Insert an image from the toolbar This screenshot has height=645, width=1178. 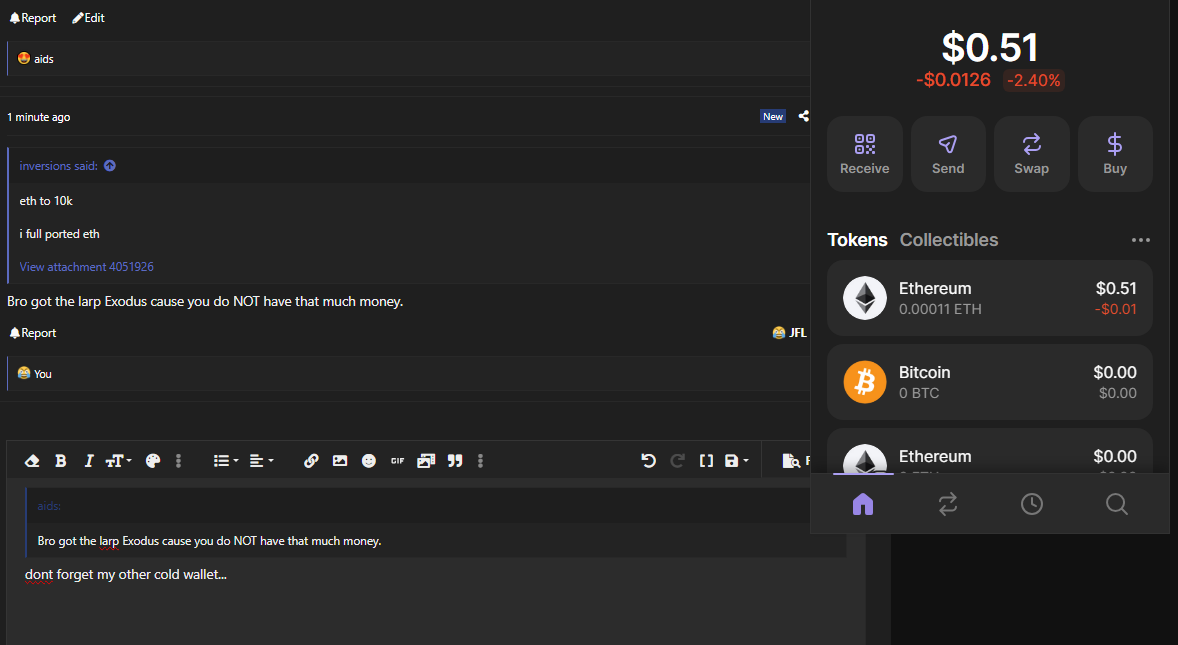click(x=340, y=460)
